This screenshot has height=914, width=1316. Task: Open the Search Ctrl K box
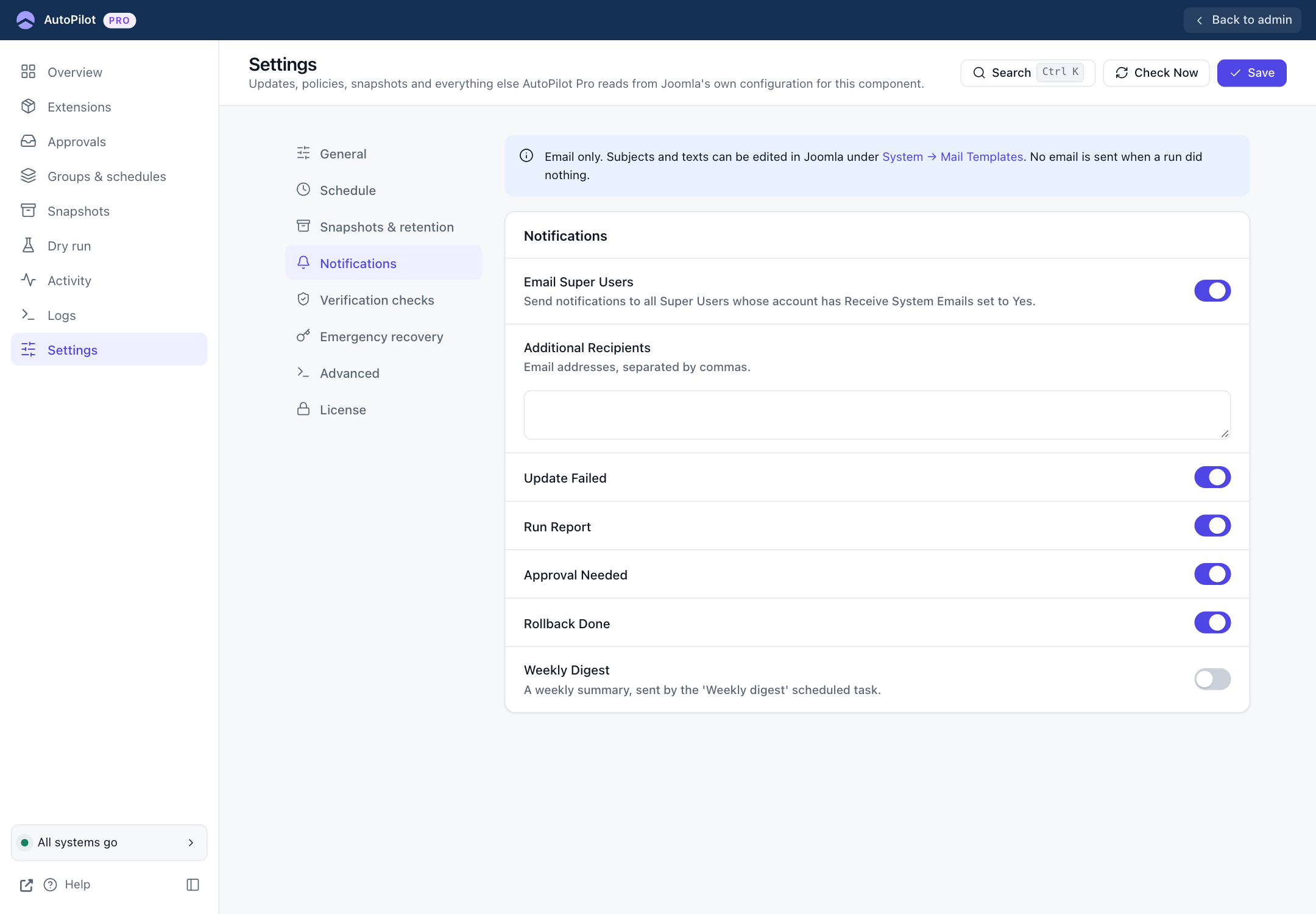[1028, 73]
